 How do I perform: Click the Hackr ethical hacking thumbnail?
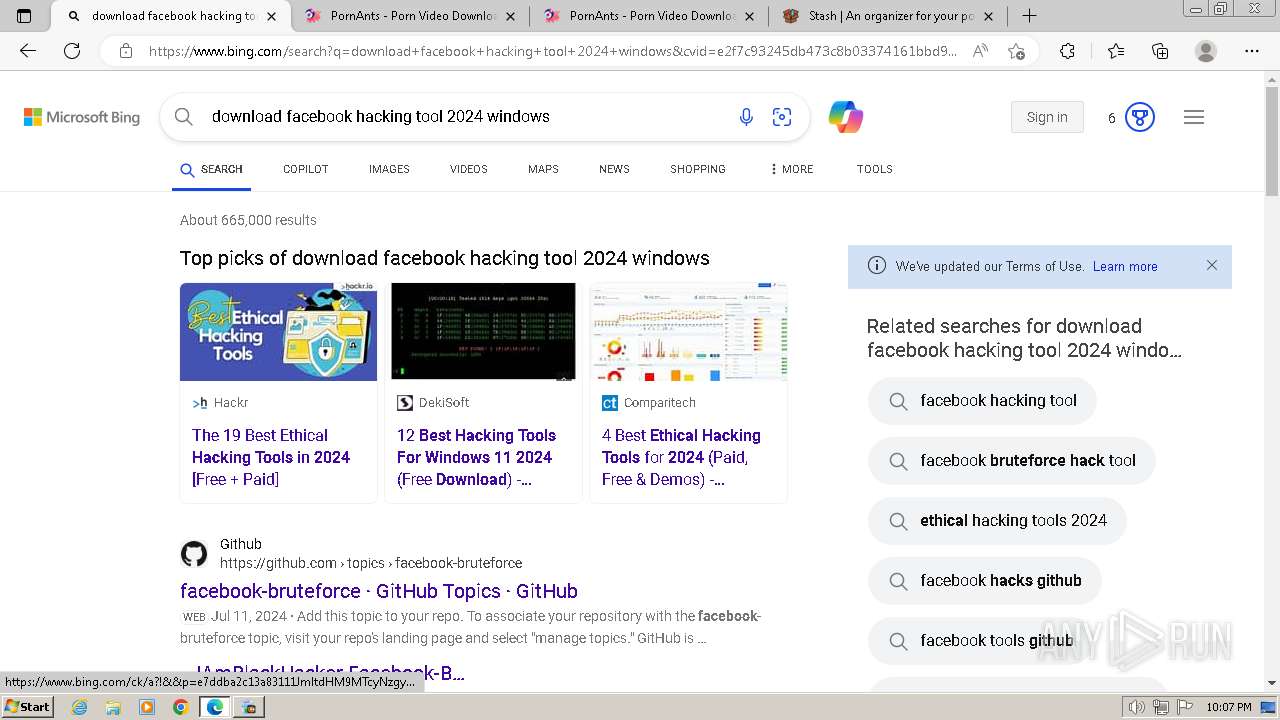pyautogui.click(x=278, y=331)
